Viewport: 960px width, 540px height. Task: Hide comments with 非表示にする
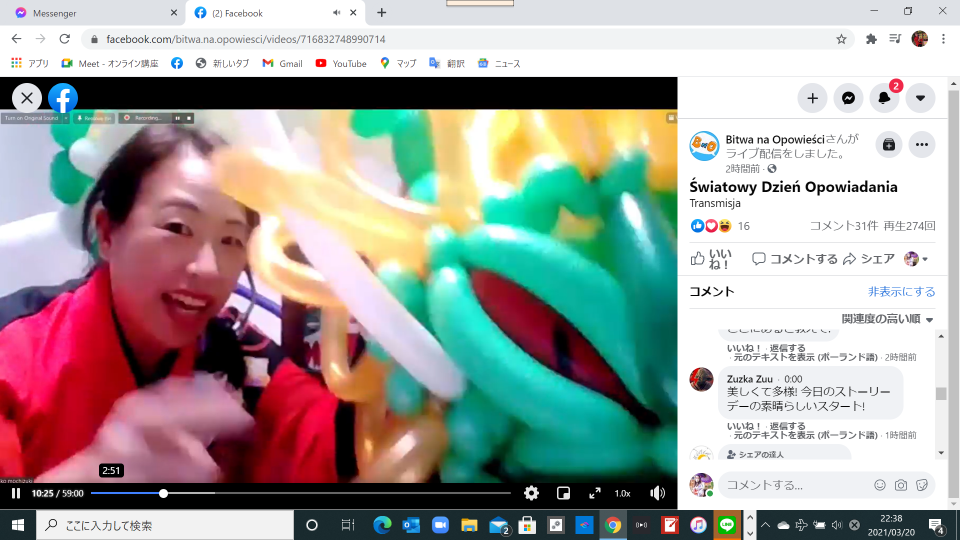click(x=901, y=292)
